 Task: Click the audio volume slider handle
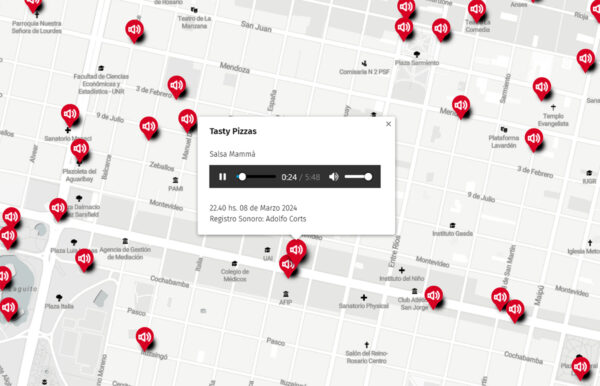tap(368, 177)
